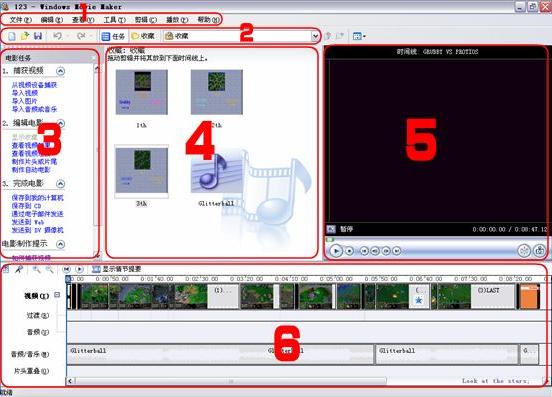Click the Forward to end preview button

click(397, 251)
